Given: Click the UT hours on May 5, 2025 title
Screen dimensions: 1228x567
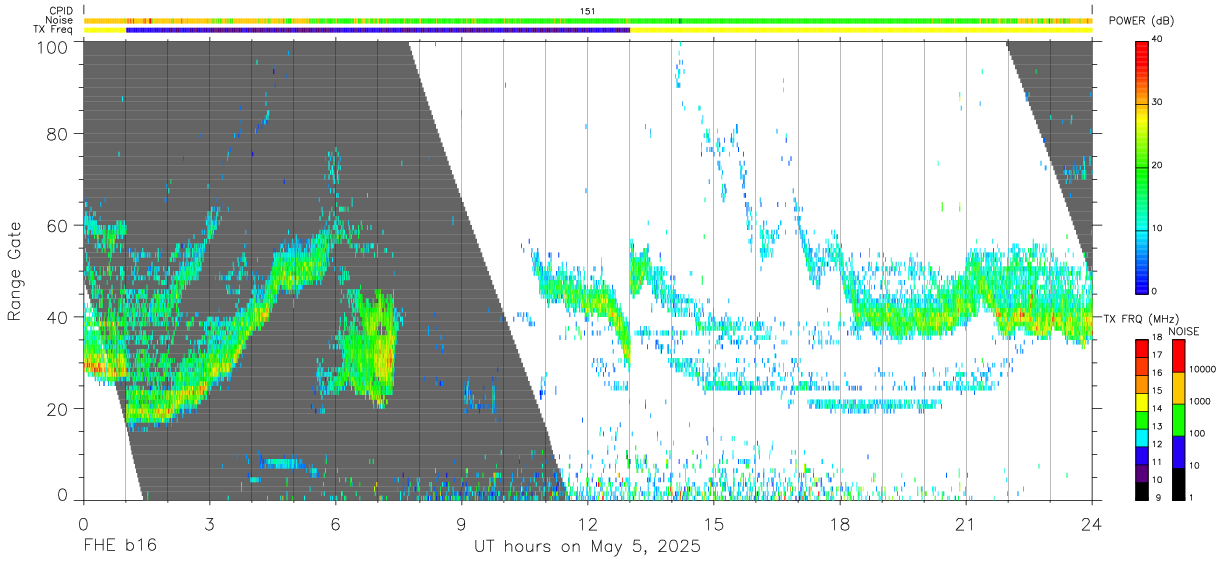Looking at the screenshot, I should [587, 547].
